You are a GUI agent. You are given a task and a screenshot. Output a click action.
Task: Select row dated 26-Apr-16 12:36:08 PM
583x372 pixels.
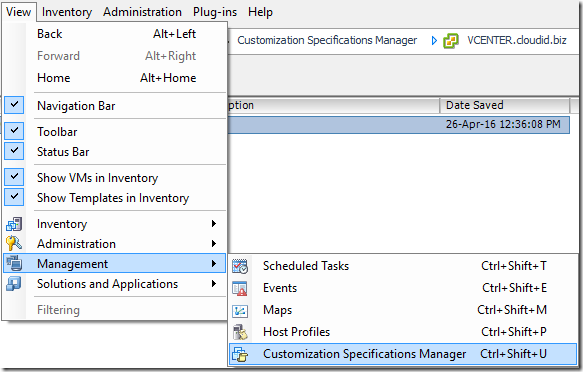[399, 124]
